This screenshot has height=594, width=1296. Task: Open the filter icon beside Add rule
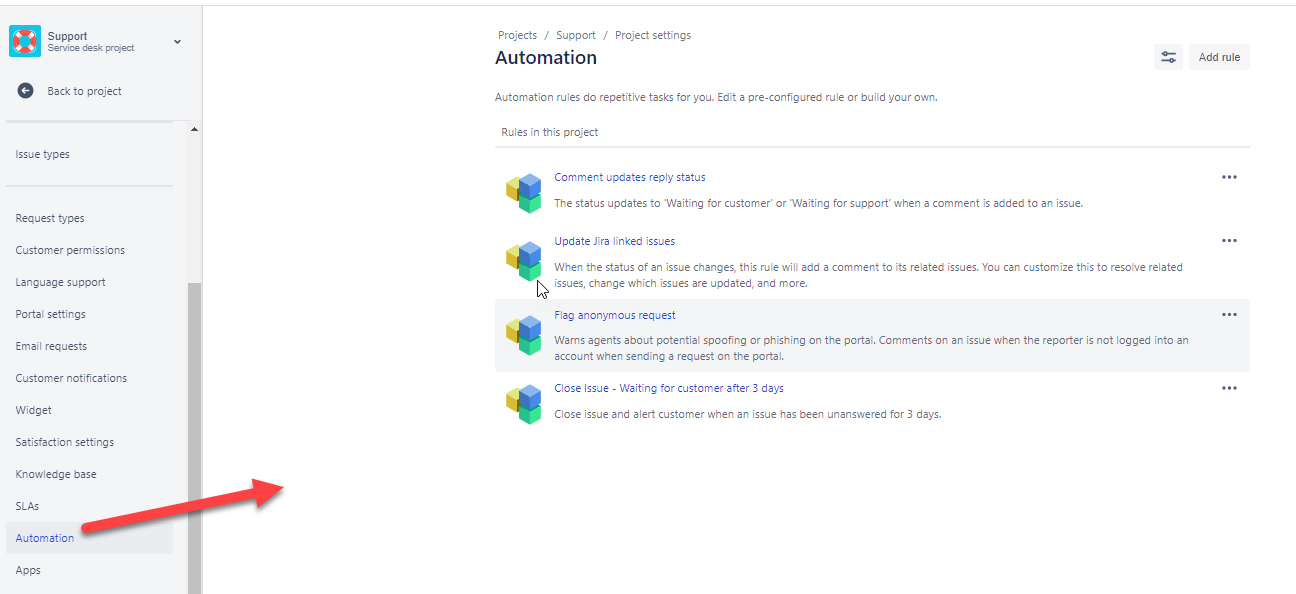click(1168, 57)
